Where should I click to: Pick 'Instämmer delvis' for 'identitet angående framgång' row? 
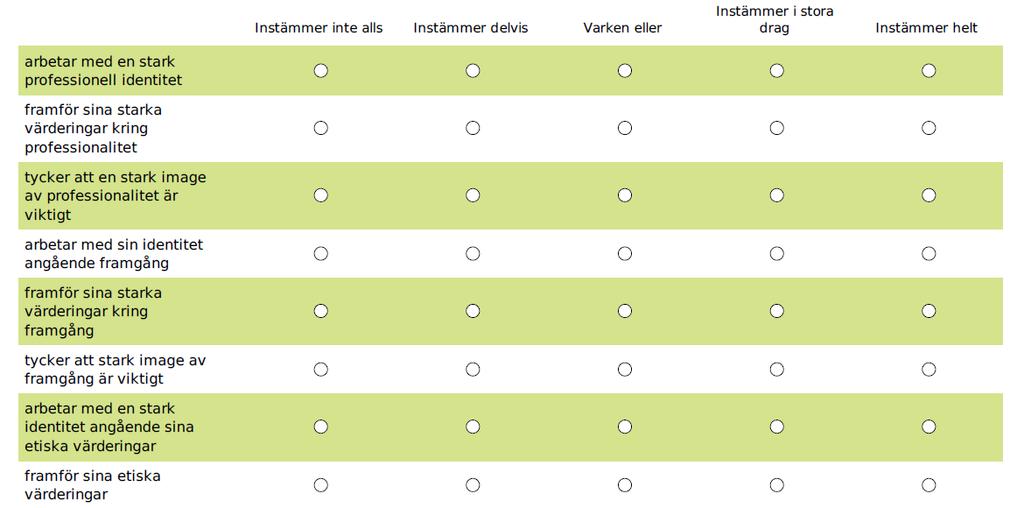[x=473, y=253]
